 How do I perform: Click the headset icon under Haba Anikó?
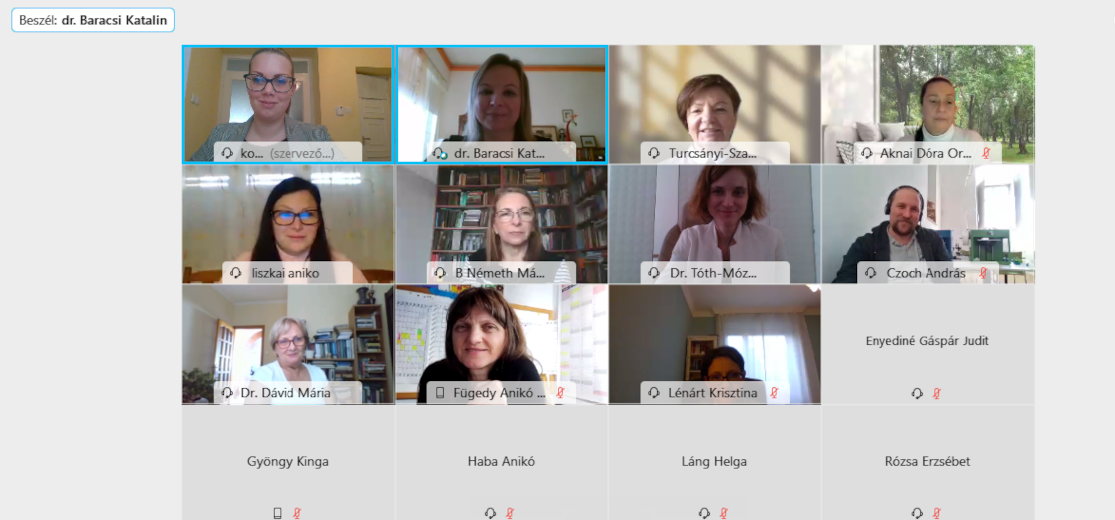click(491, 513)
